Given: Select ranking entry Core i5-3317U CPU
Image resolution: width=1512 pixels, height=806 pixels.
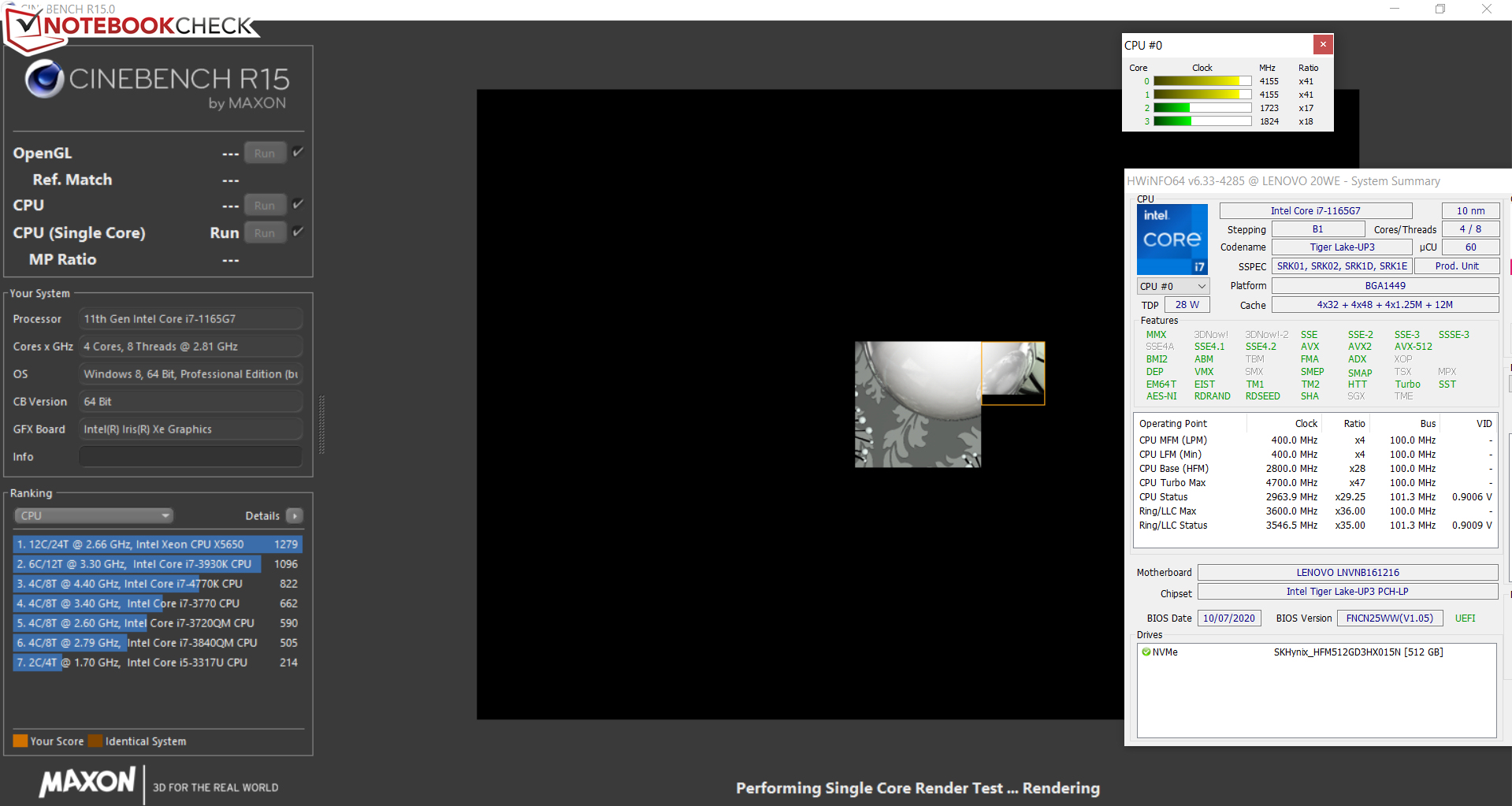Looking at the screenshot, I should [158, 663].
